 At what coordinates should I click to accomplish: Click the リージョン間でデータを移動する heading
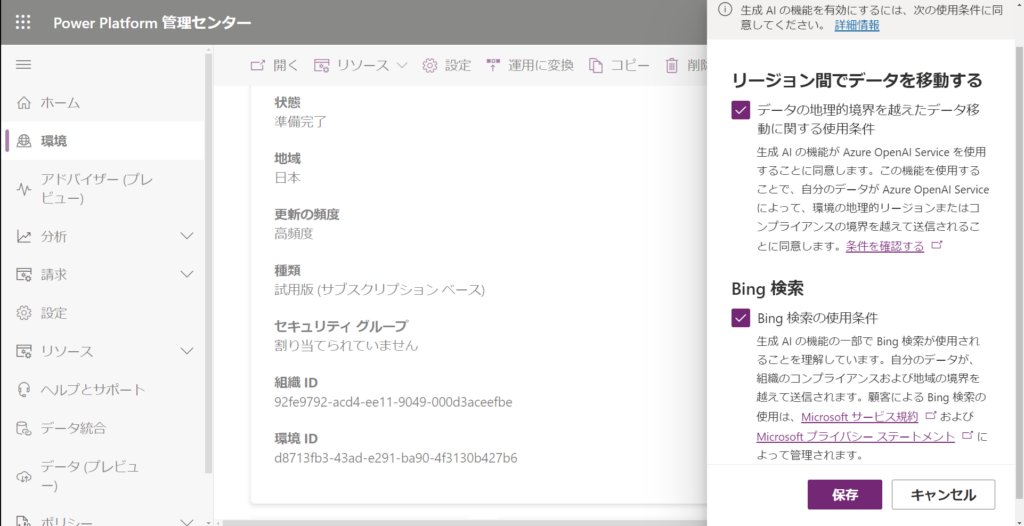[x=857, y=80]
